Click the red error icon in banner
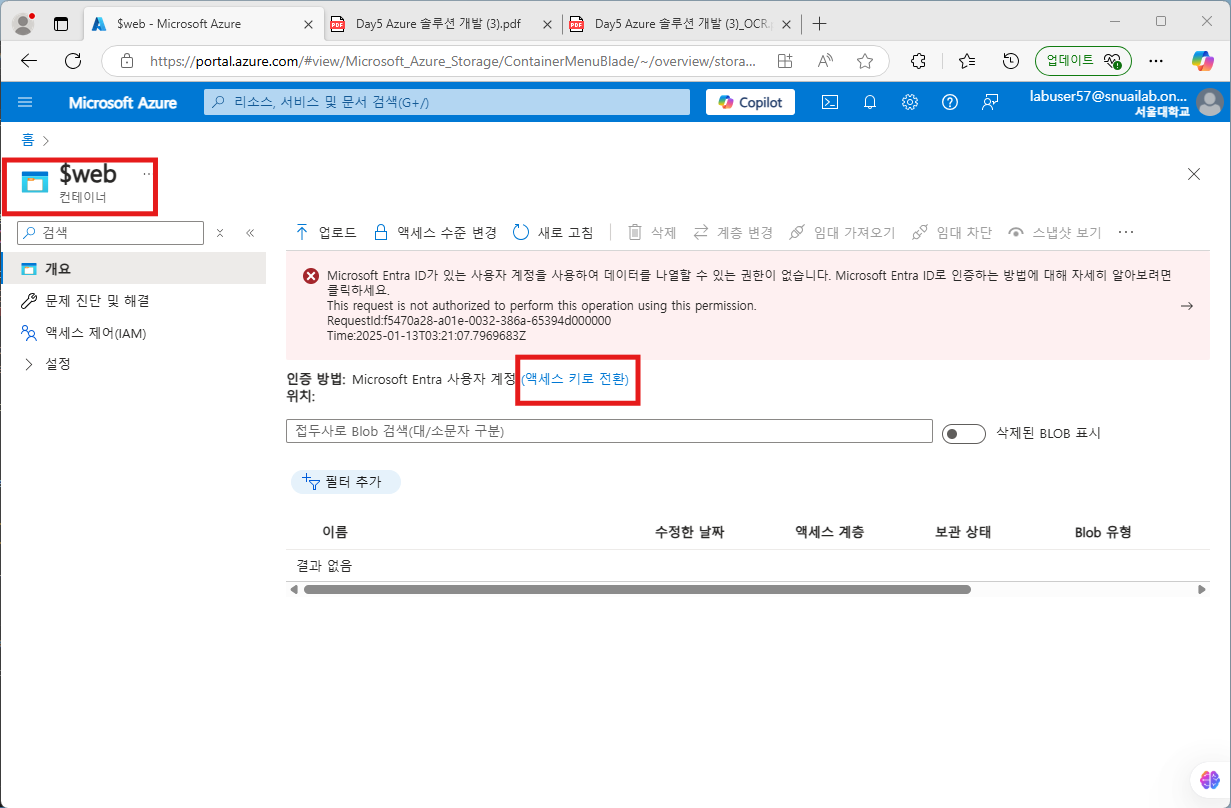This screenshot has height=808, width=1231. 311,276
